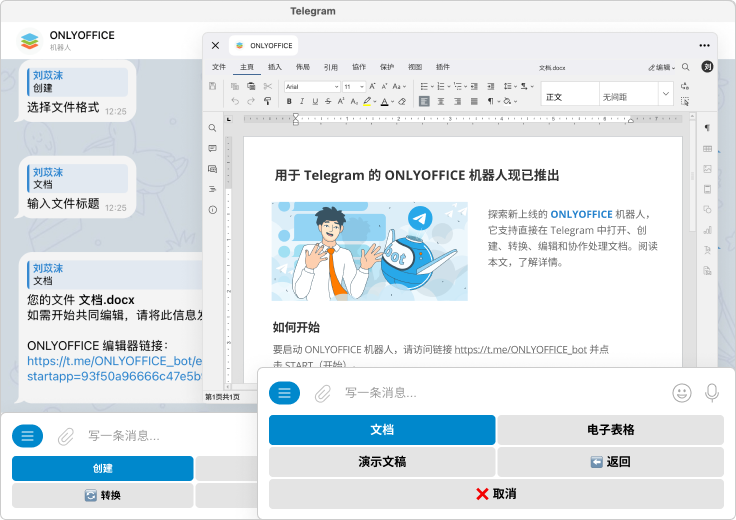Open the Comments icon in left sidebar

coord(213,148)
